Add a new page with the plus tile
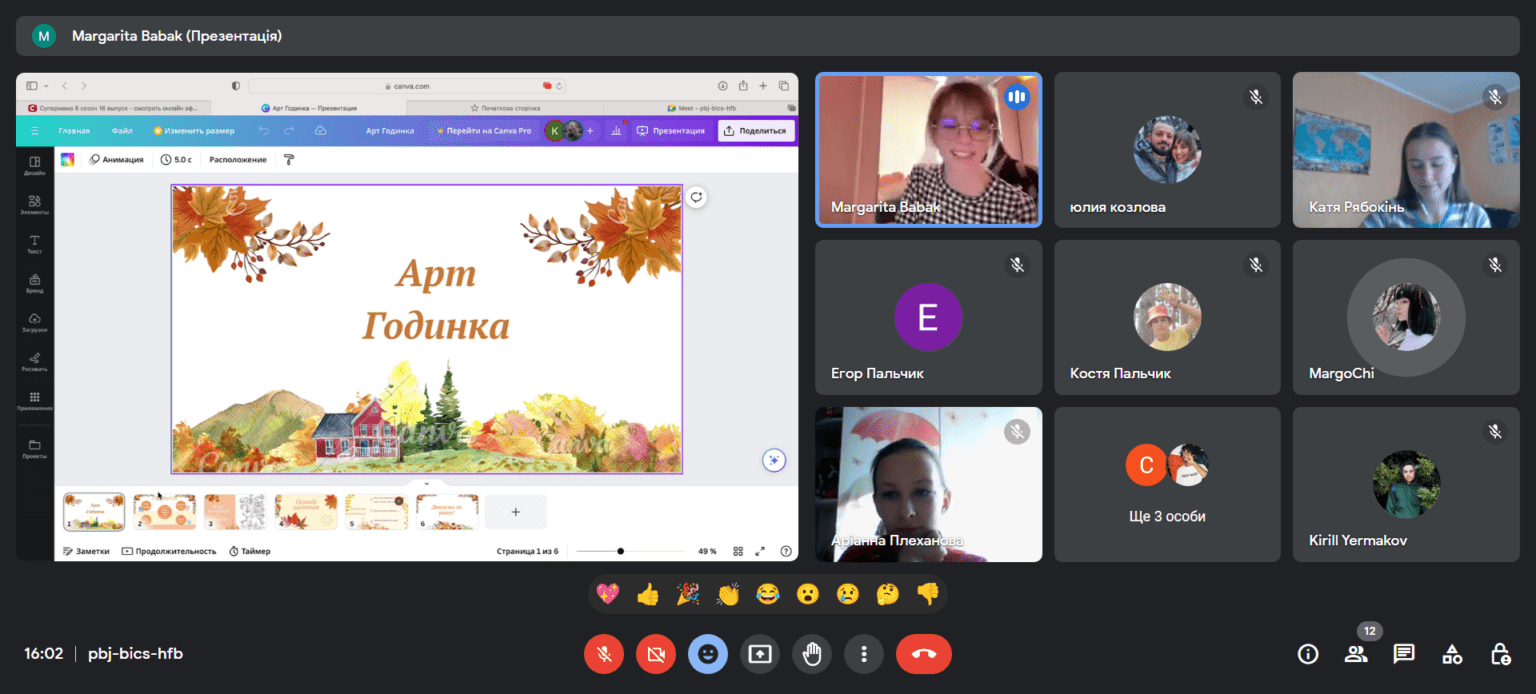 516,511
